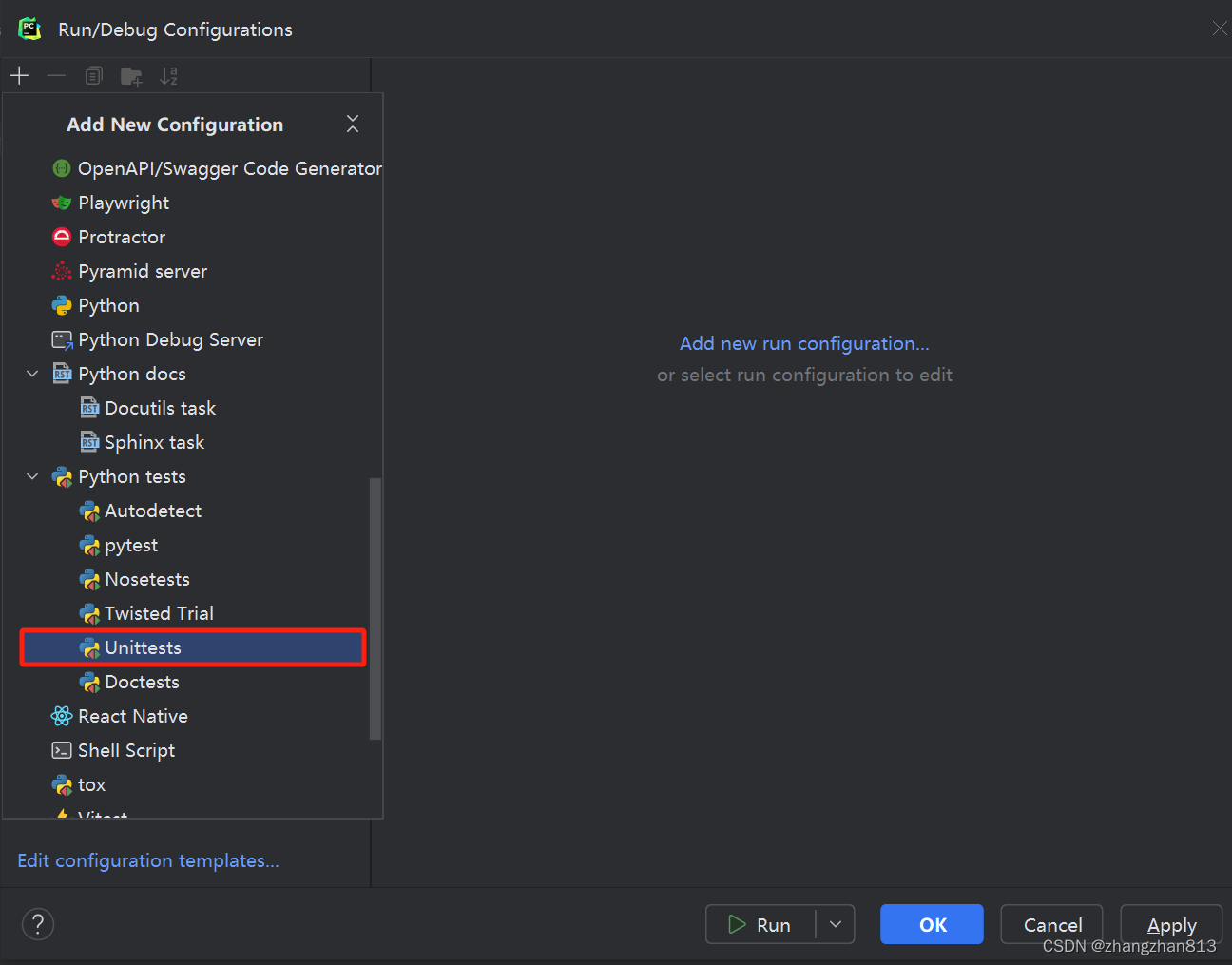The width and height of the screenshot is (1232, 965).
Task: Choose the Sphinx task entry
Action: point(195,442)
